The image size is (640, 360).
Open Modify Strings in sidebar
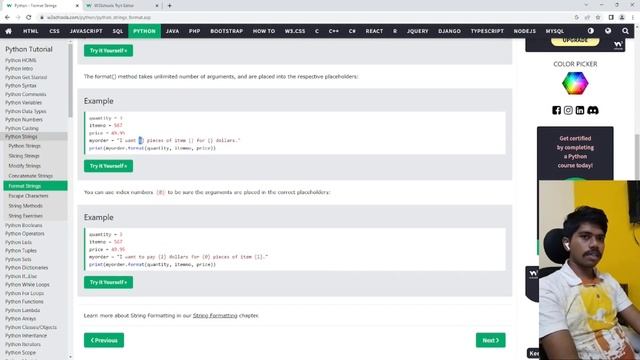pos(24,166)
